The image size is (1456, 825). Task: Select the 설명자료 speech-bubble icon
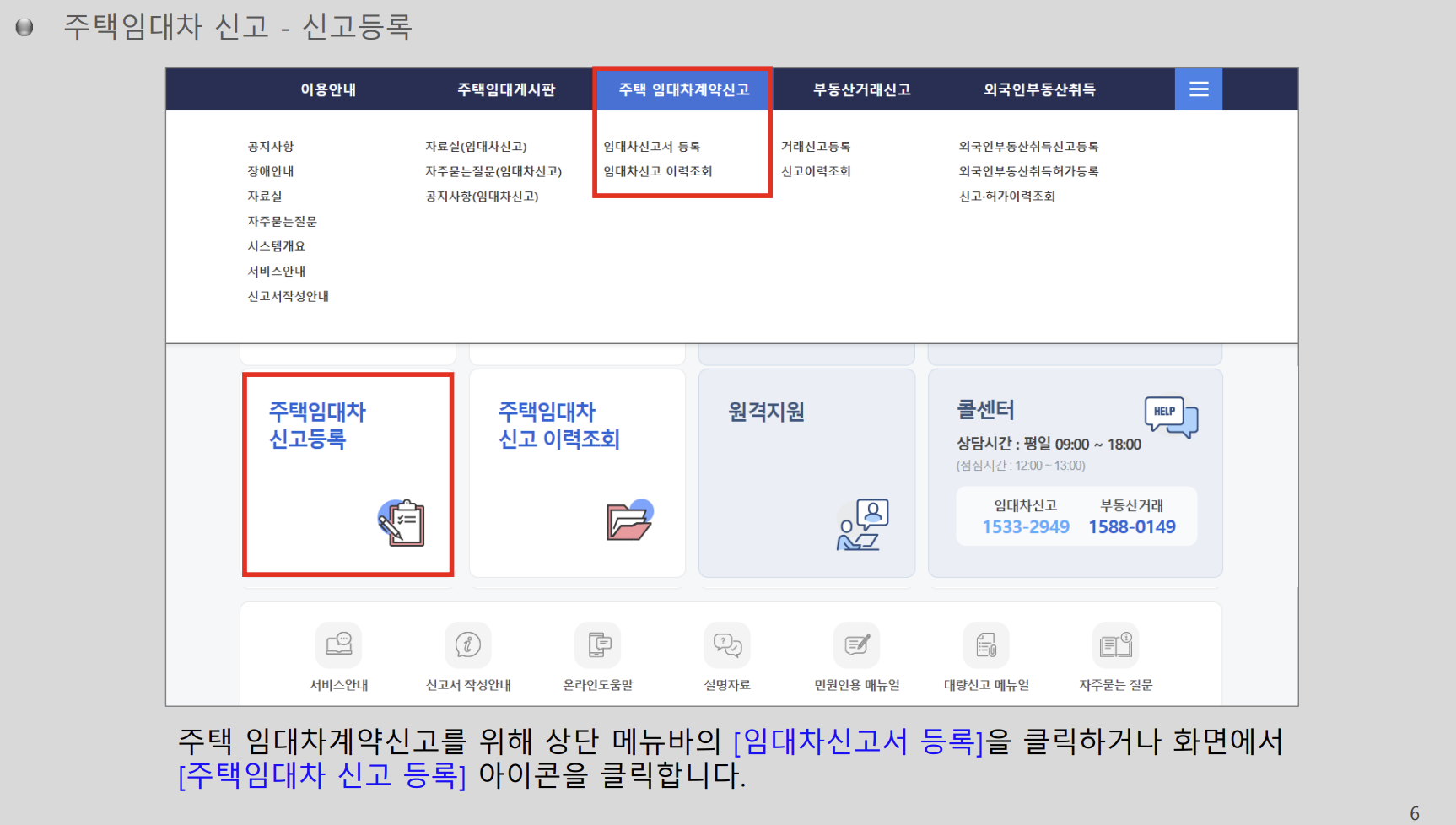click(727, 644)
